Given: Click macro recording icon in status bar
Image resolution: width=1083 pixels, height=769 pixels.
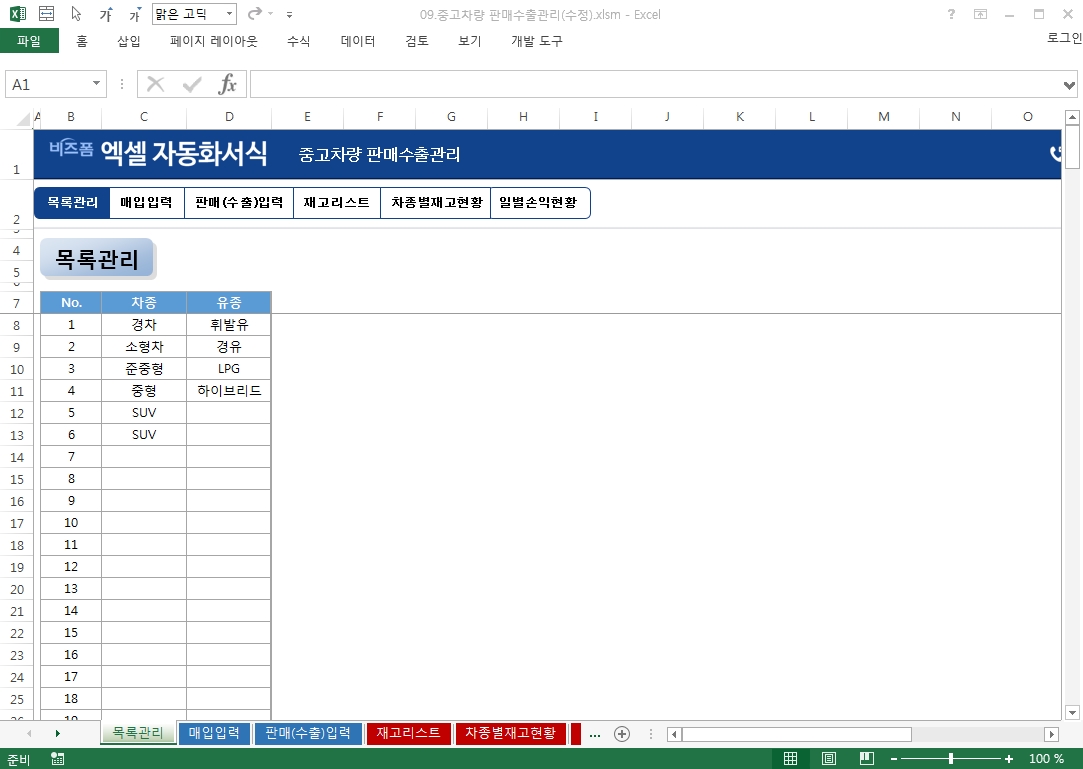Looking at the screenshot, I should point(58,759).
